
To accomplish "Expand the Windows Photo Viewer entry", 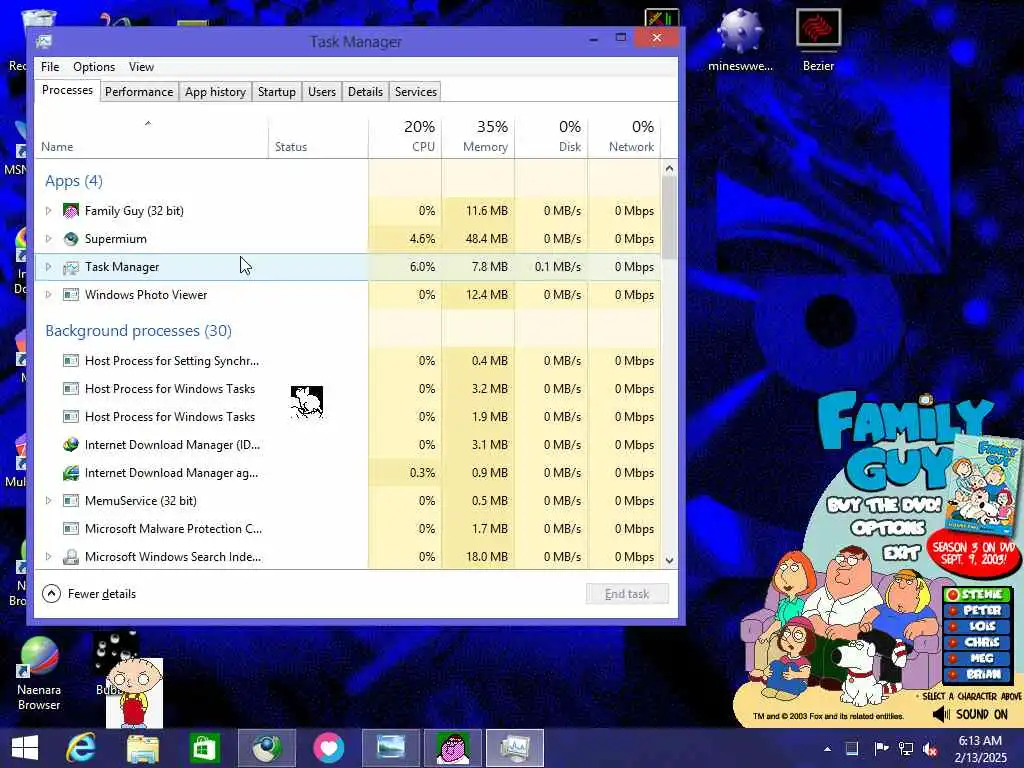I will 48,295.
